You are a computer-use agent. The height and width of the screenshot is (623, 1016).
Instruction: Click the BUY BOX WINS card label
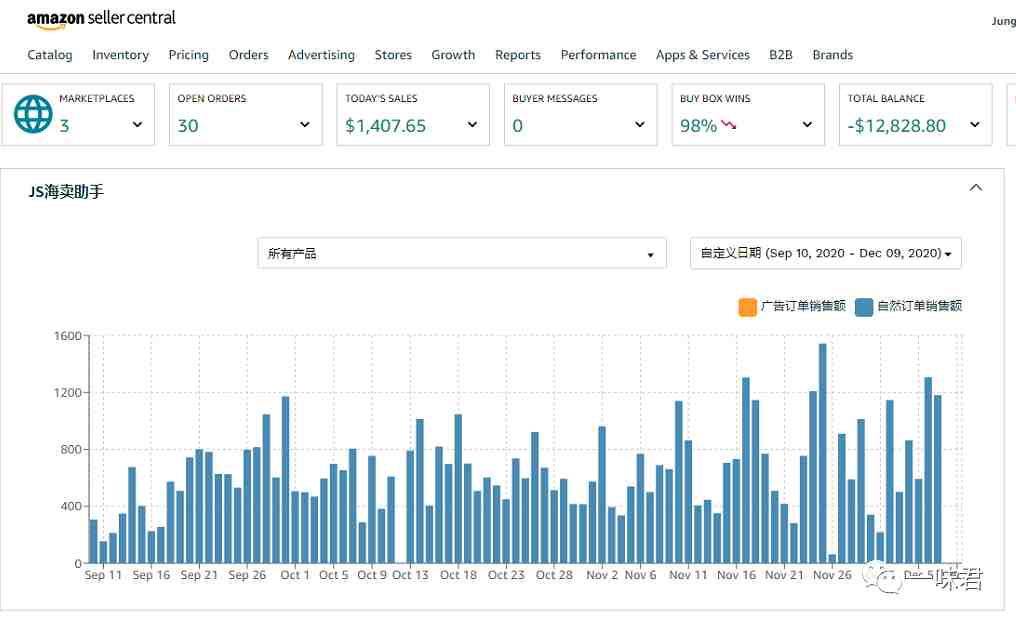click(x=715, y=99)
